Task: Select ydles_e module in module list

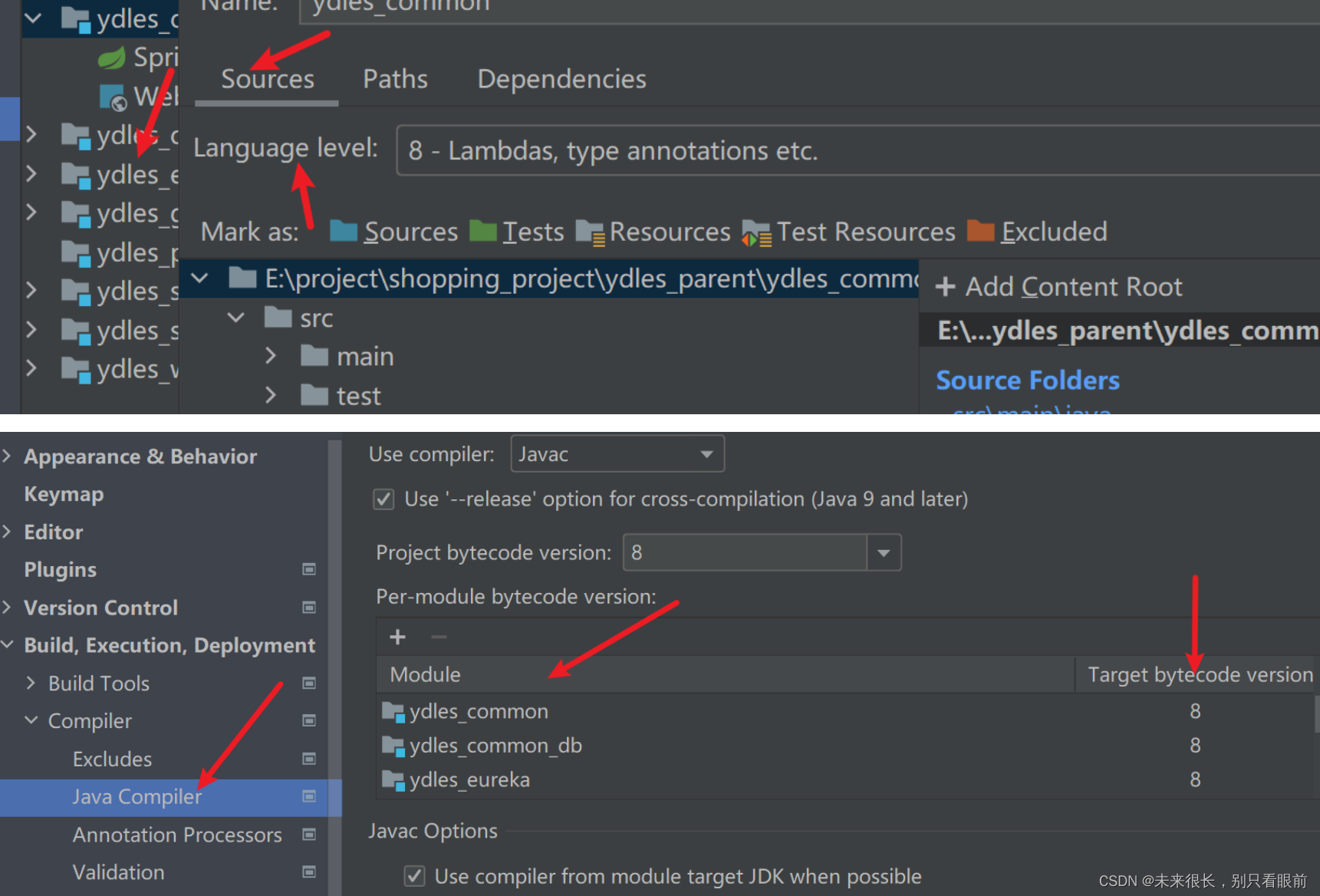Action: pos(120,174)
